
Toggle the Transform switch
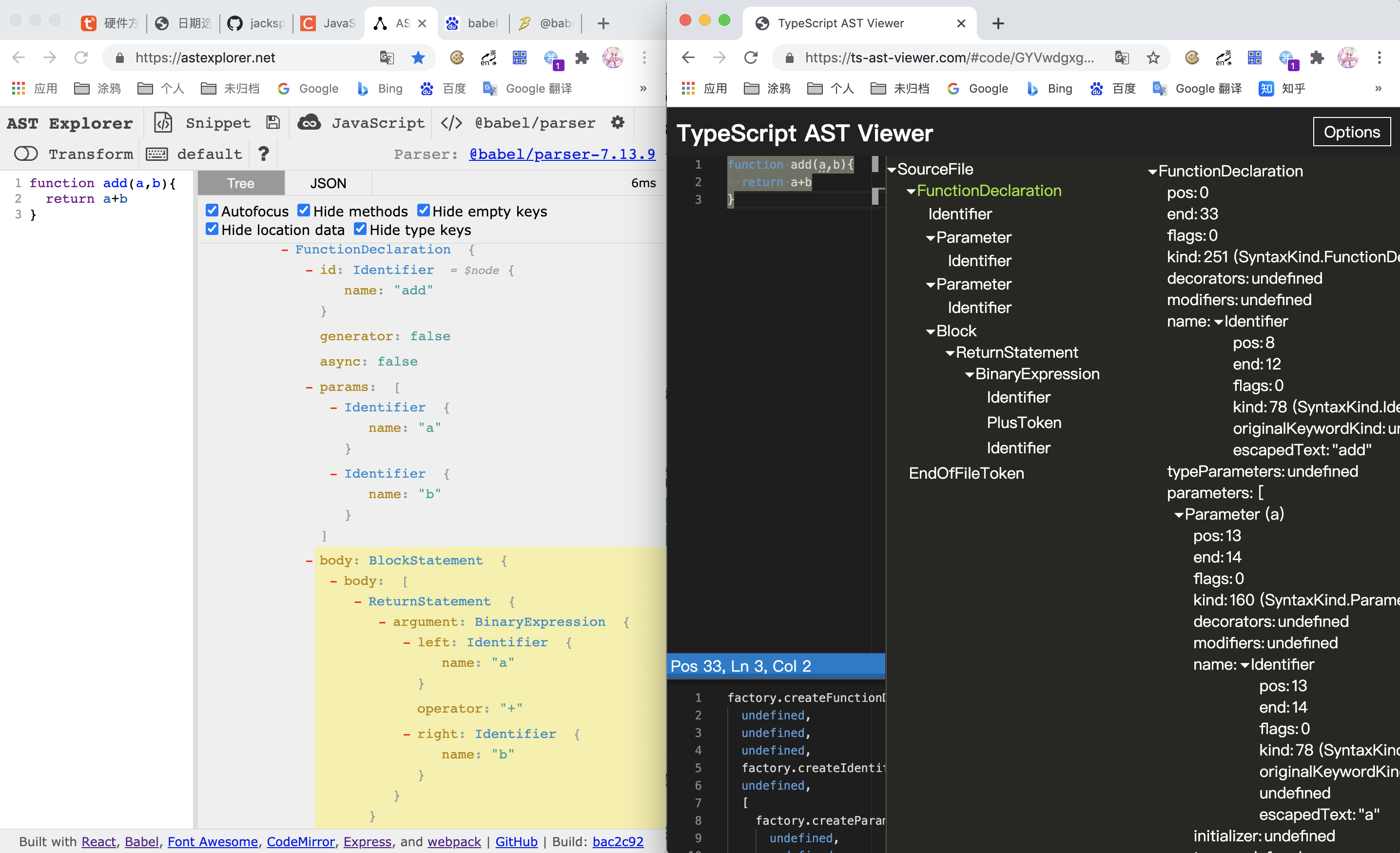click(x=25, y=154)
